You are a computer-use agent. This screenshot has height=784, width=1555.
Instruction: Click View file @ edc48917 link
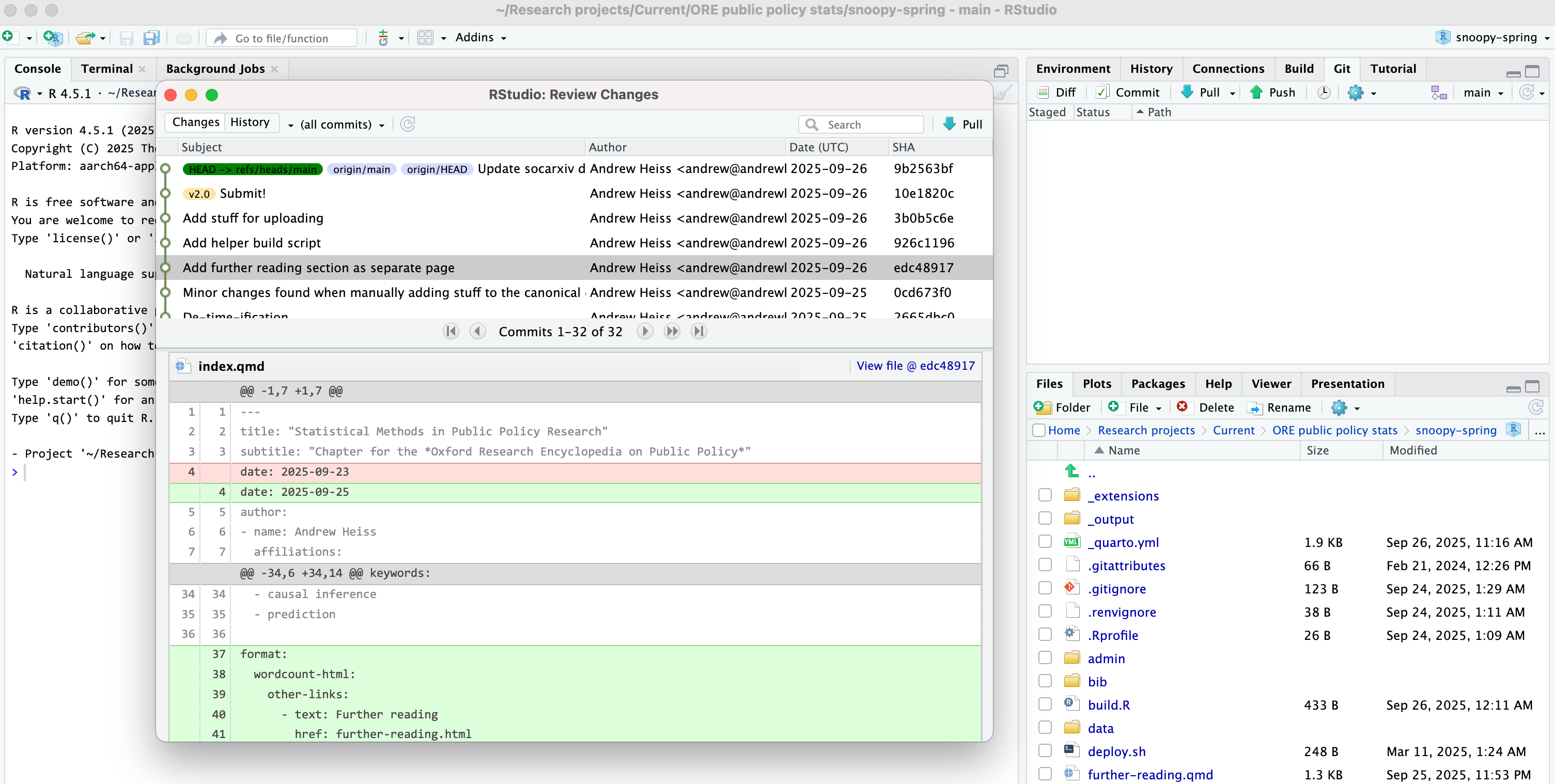tap(915, 366)
